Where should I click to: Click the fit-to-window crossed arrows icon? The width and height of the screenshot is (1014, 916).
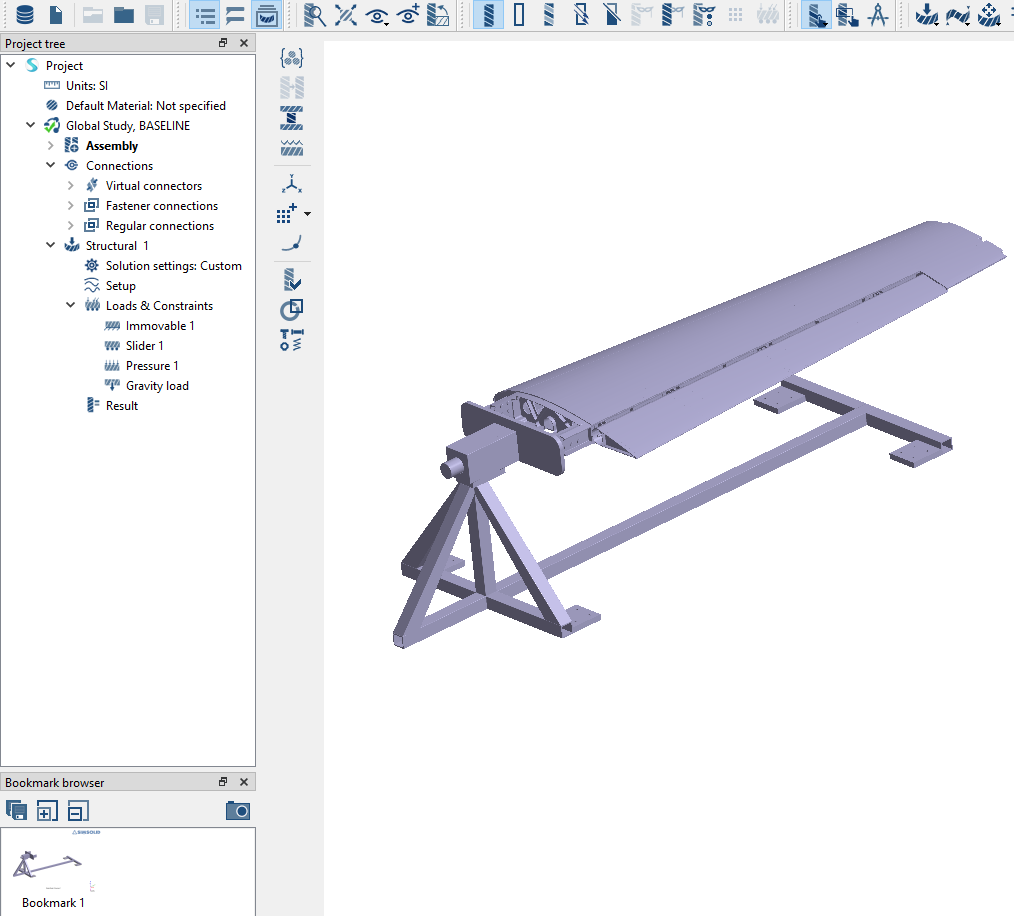coord(346,15)
